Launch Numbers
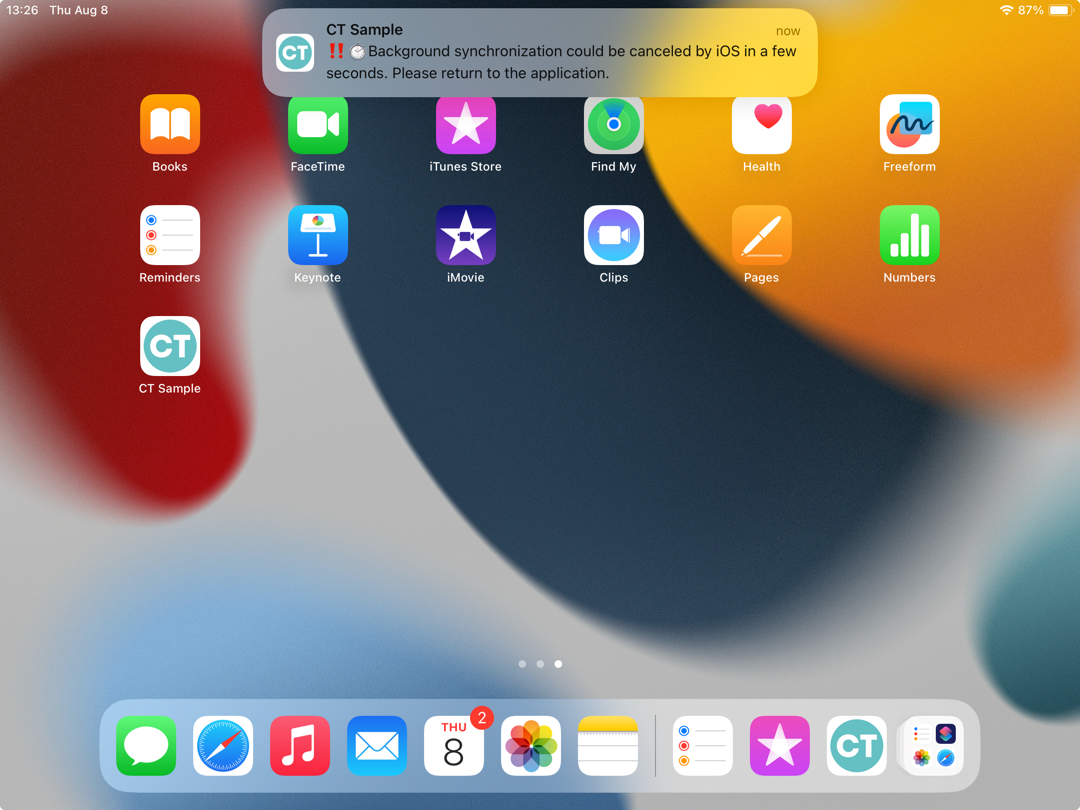The width and height of the screenshot is (1080, 810). pos(909,235)
